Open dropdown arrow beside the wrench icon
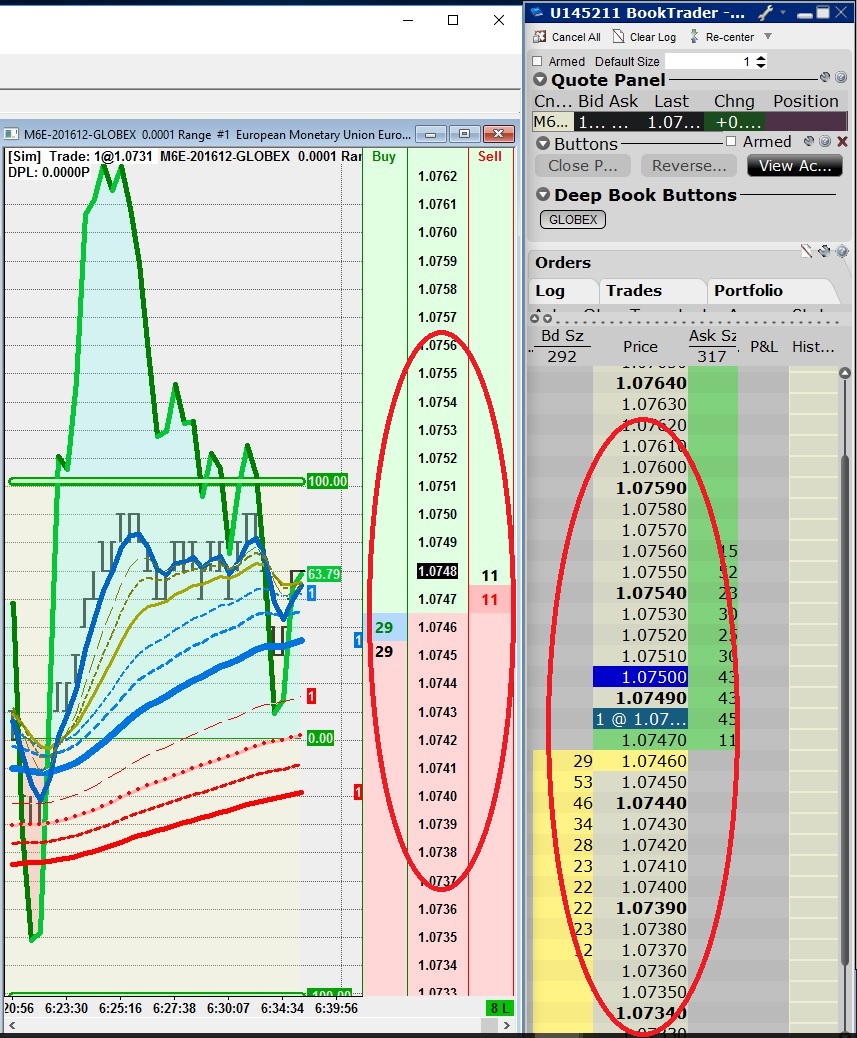This screenshot has width=857, height=1038. point(783,12)
